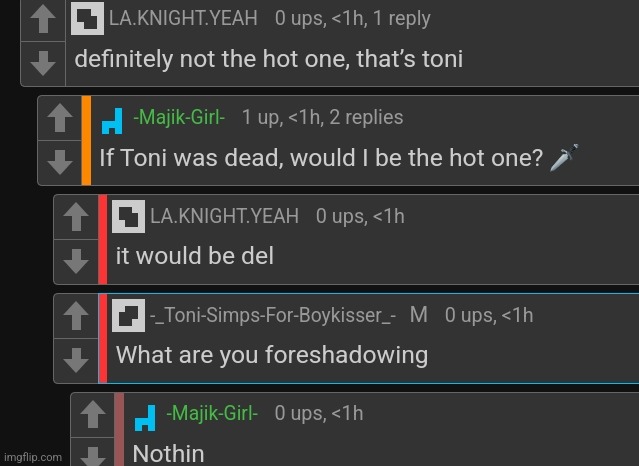Click the M badge beside Toni-Simps-For-Boykisser
Viewport: 639px width, 466px height.
419,315
